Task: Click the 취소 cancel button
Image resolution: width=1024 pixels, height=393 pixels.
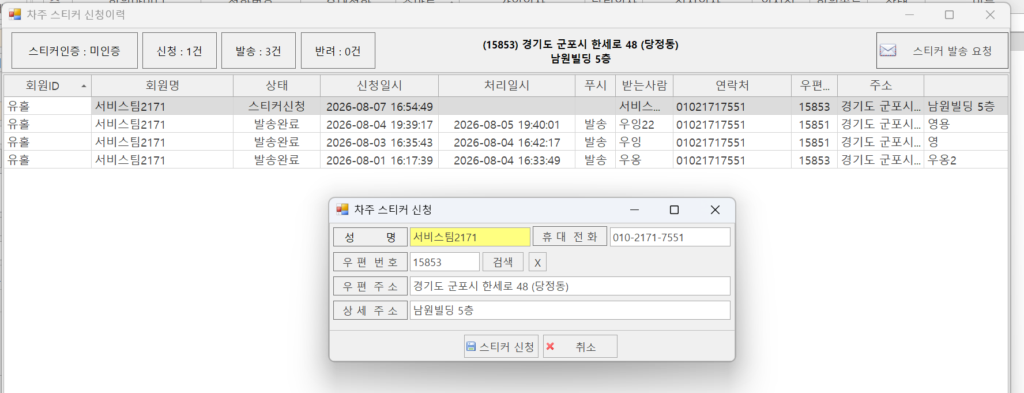Action: [580, 347]
